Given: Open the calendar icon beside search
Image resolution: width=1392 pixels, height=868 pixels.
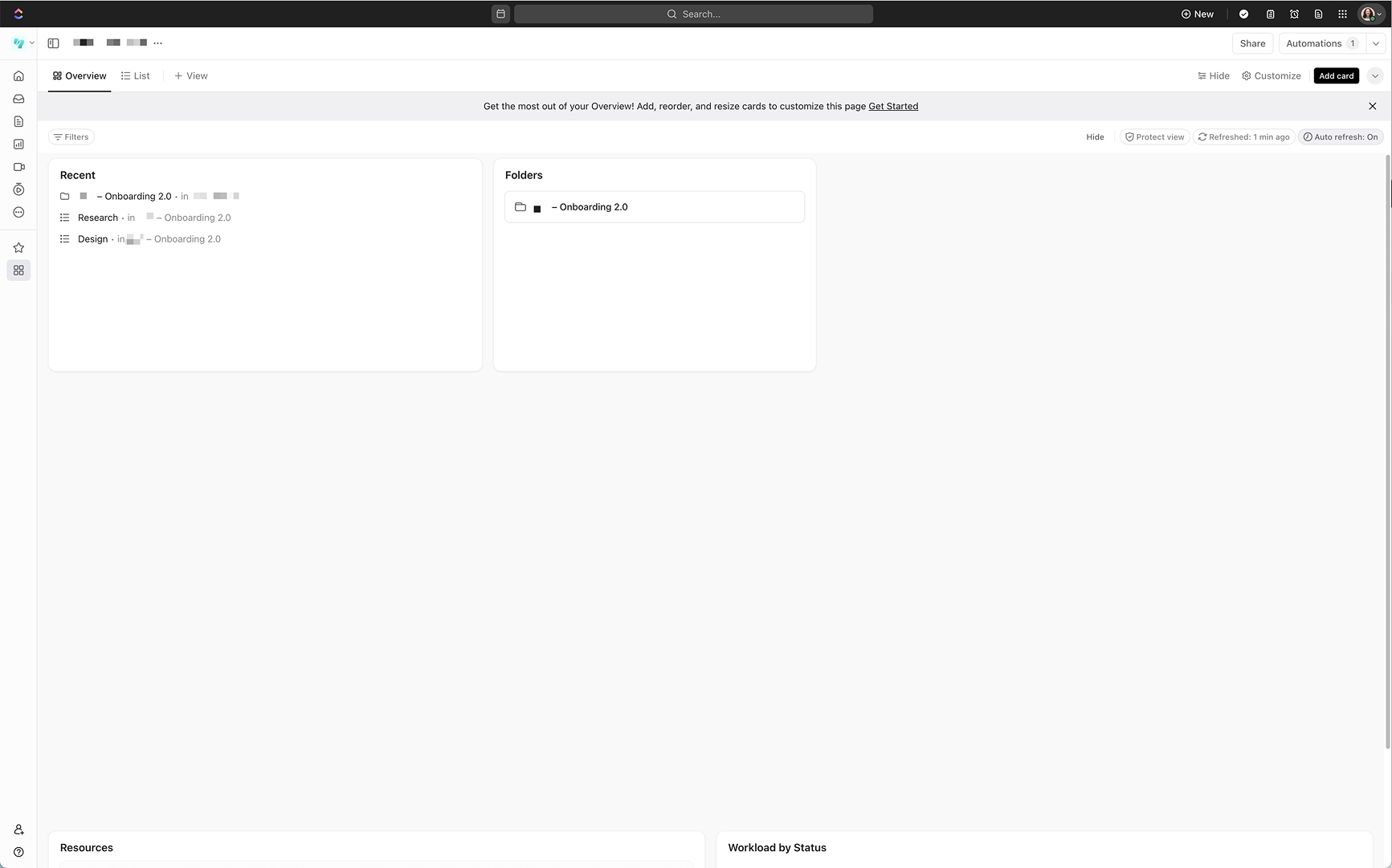Looking at the screenshot, I should [x=500, y=14].
